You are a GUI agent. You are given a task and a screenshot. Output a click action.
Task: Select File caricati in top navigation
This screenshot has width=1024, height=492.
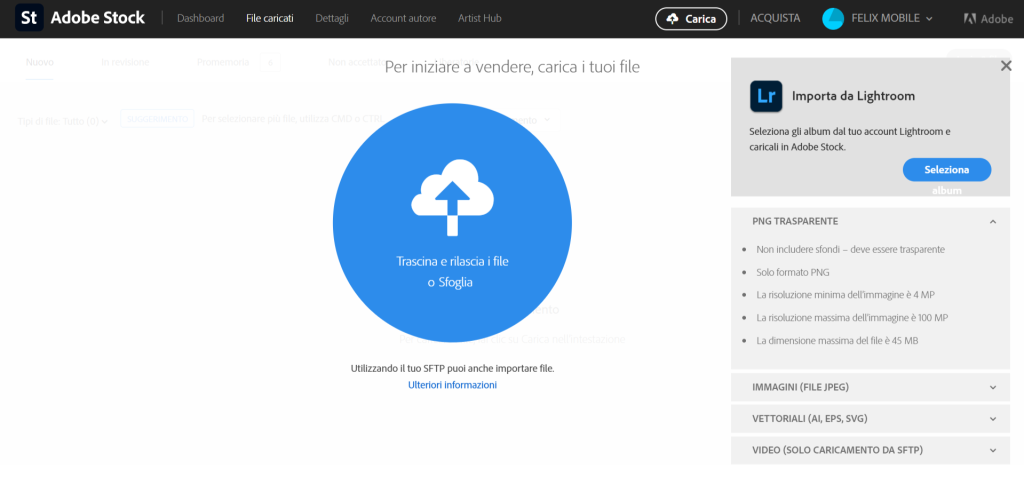(x=270, y=18)
